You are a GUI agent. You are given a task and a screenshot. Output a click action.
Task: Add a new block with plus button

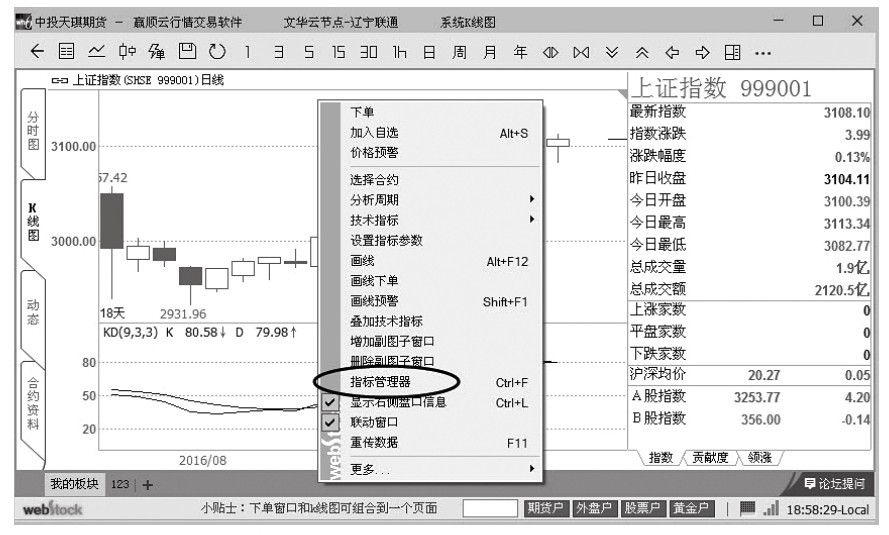(x=148, y=485)
